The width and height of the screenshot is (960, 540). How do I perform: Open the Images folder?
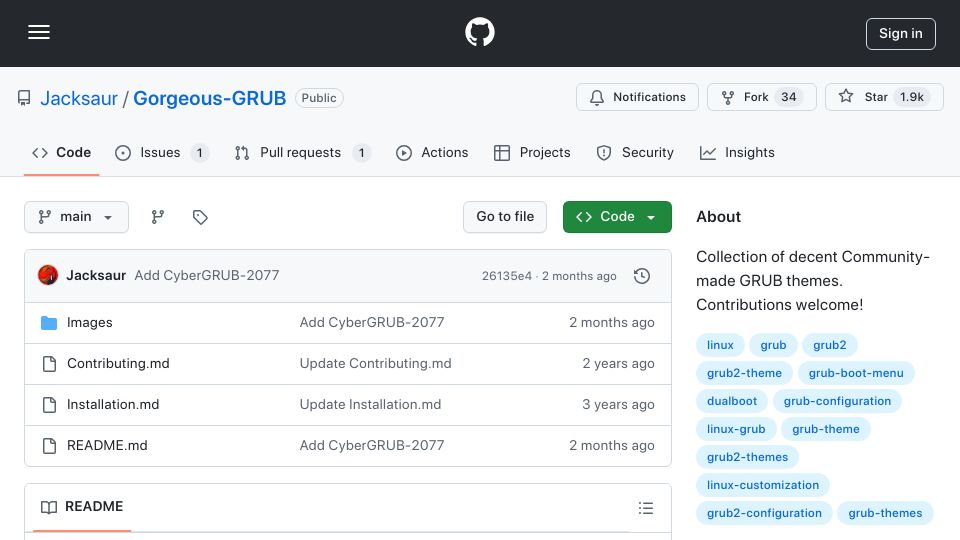click(89, 323)
